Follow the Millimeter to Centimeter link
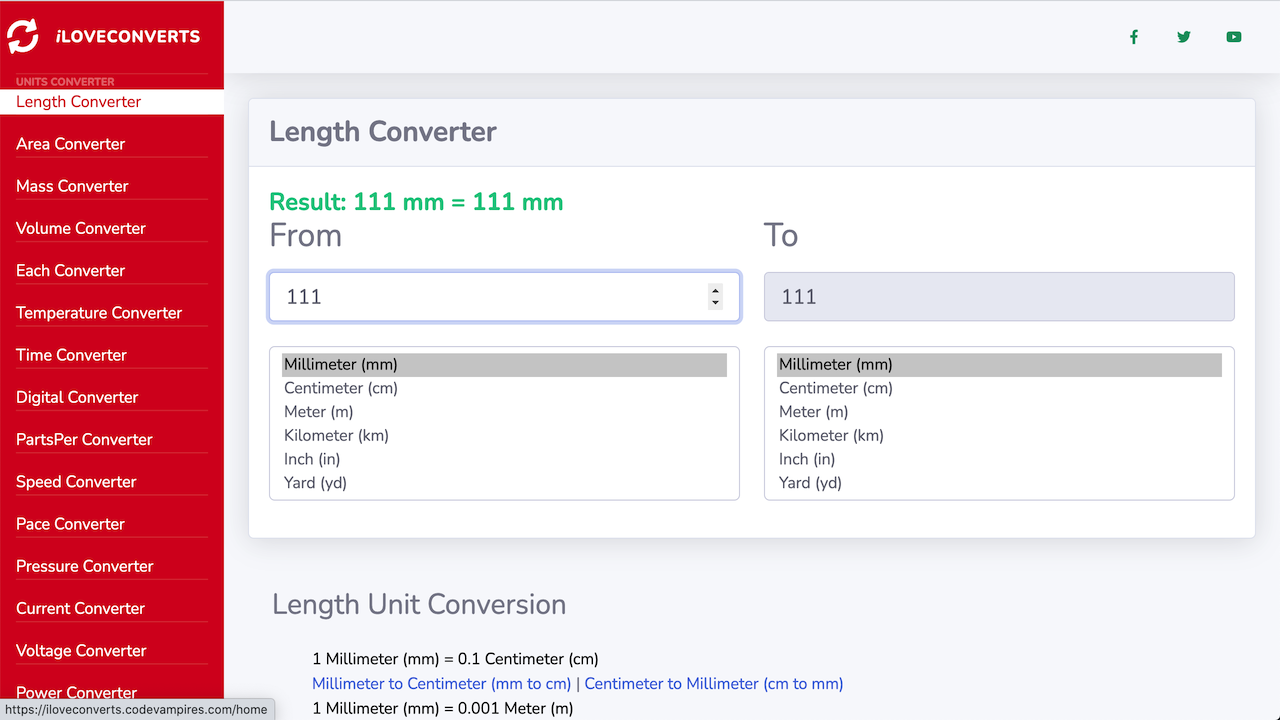The image size is (1280, 720). tap(441, 684)
